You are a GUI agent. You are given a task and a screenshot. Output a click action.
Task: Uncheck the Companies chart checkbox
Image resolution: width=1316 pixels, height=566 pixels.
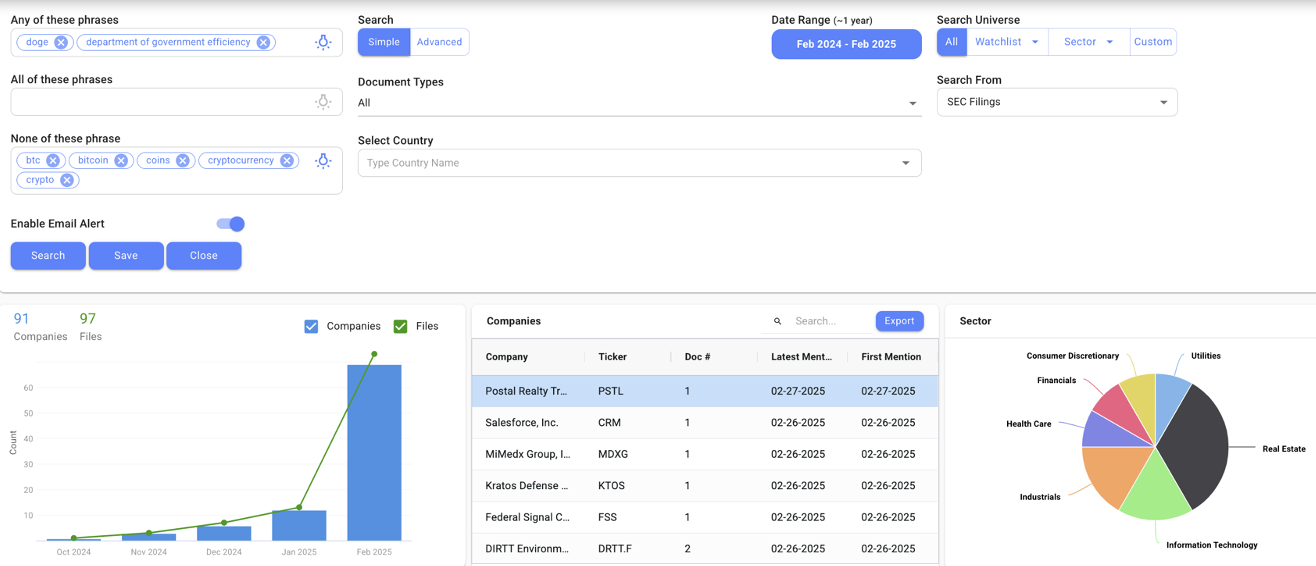point(311,326)
